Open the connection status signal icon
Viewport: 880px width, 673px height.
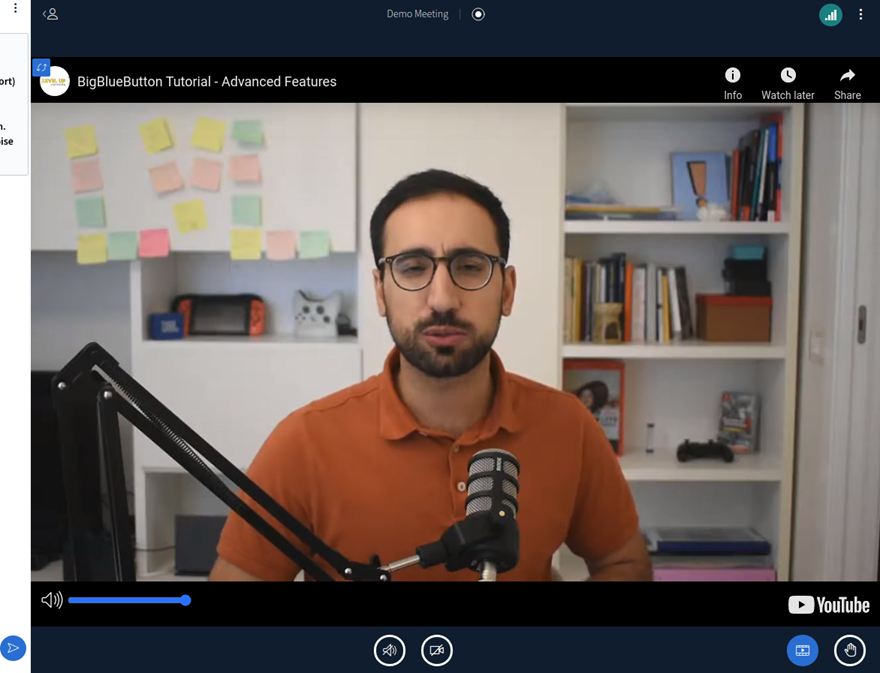point(830,15)
